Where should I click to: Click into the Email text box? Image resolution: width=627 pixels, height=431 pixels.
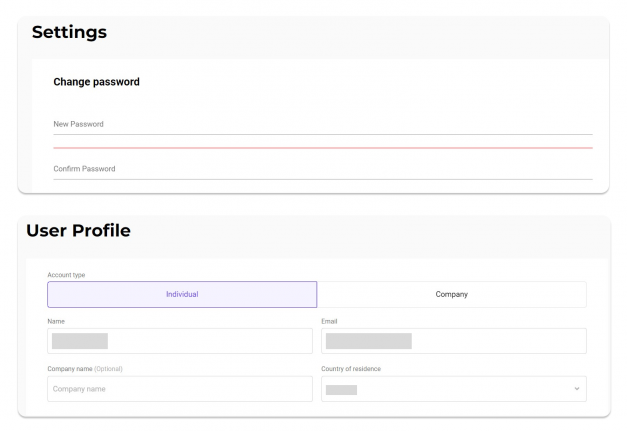click(454, 341)
